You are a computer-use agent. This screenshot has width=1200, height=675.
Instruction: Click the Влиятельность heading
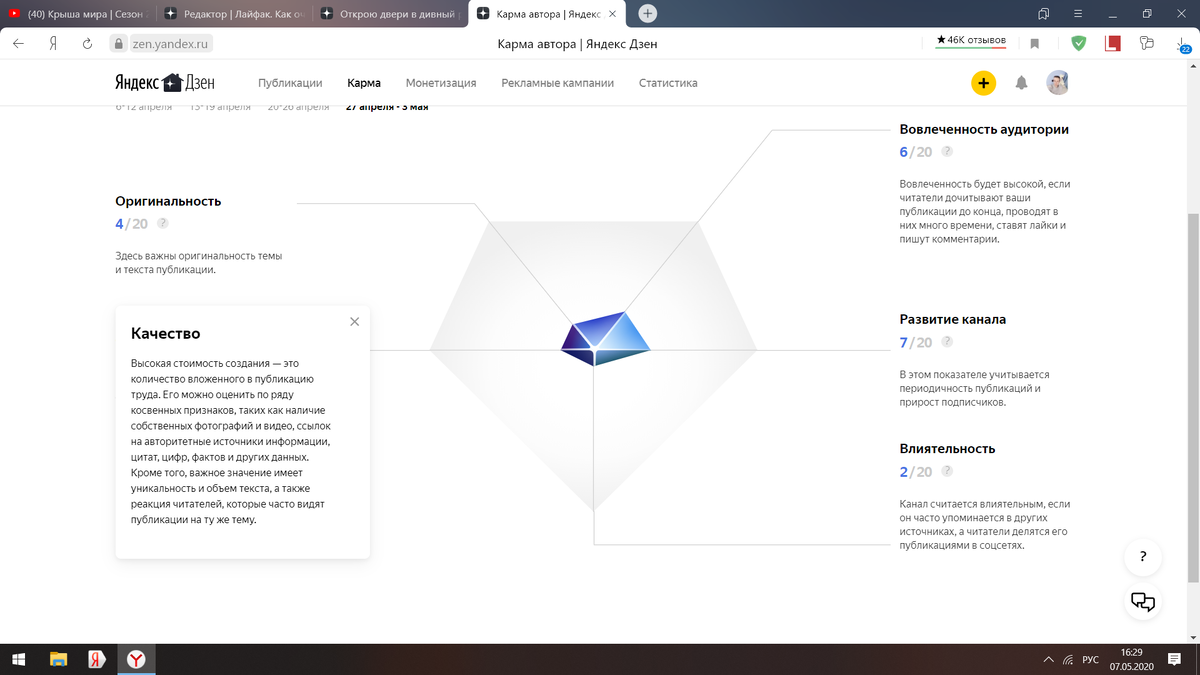pyautogui.click(x=947, y=448)
